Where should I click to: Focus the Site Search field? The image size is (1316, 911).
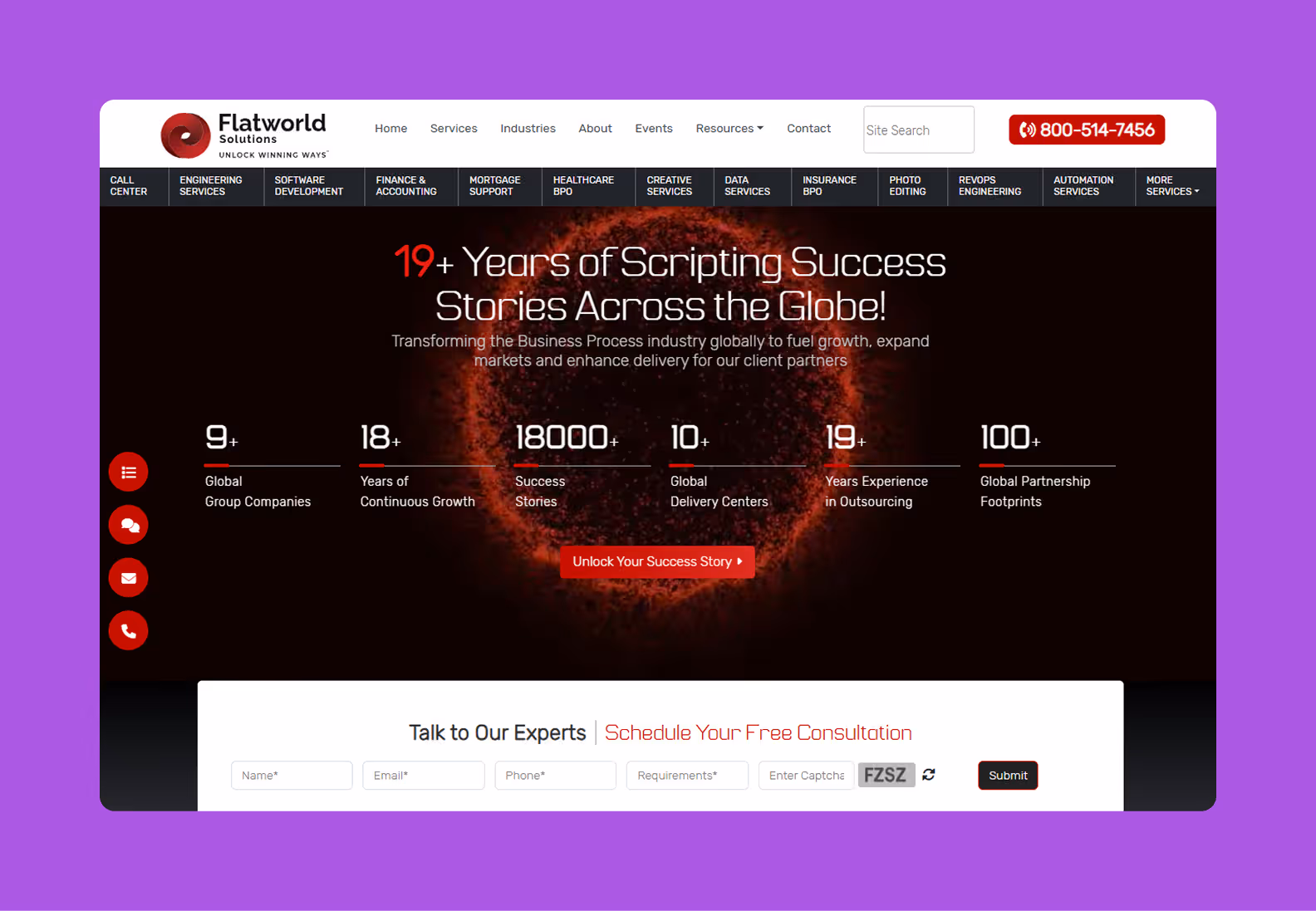tap(919, 130)
